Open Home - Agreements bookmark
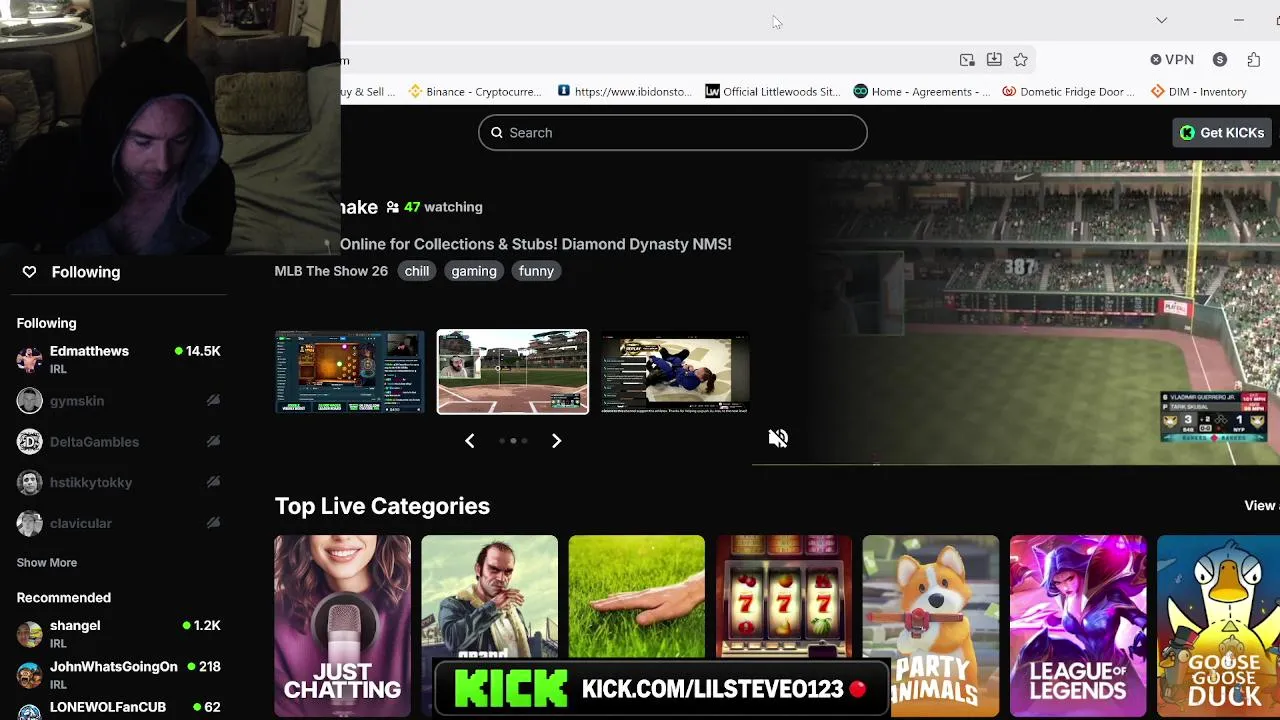This screenshot has width=1280, height=720. point(921,91)
